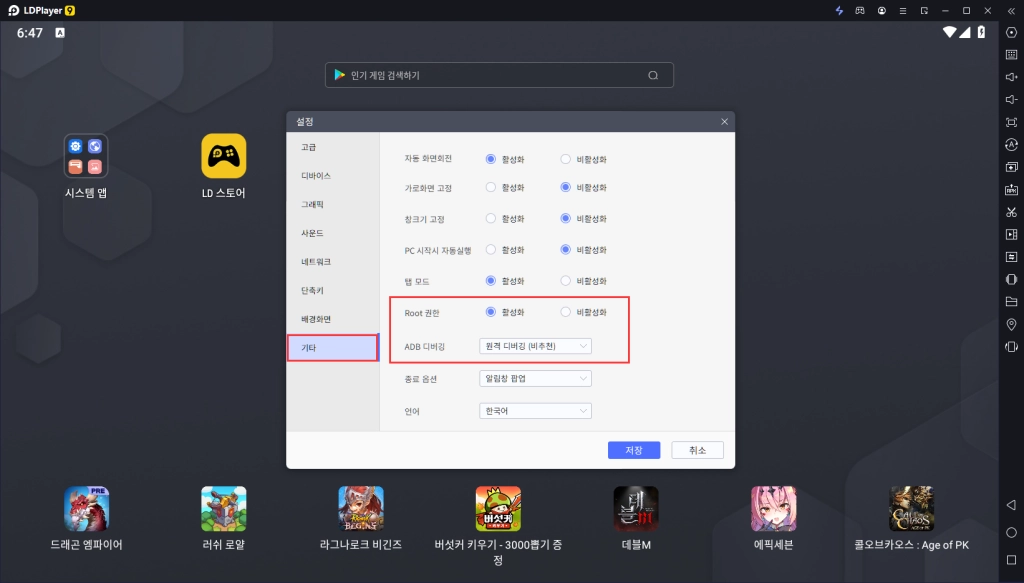The image size is (1024, 583).
Task: Disable Root 권한 with 비활성화 radio
Action: (x=567, y=312)
